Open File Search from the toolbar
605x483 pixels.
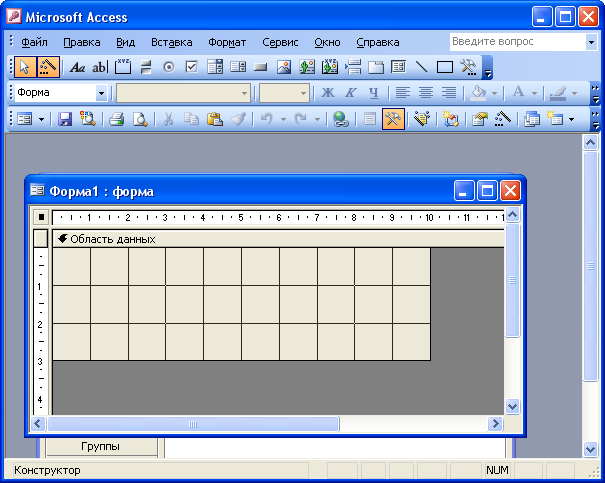(x=88, y=119)
